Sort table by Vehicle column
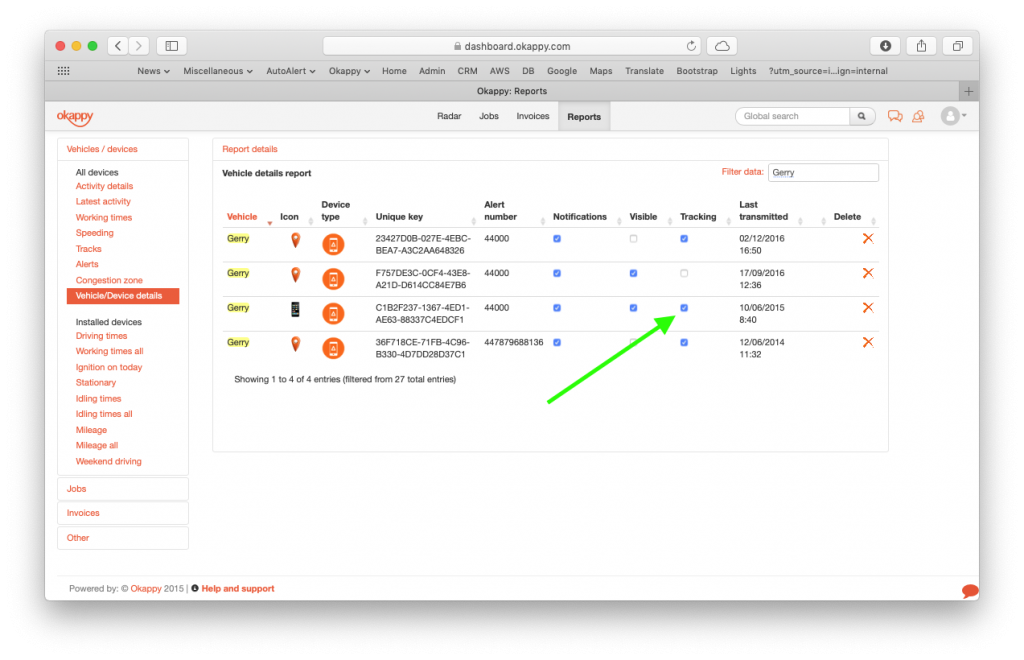 tap(242, 217)
